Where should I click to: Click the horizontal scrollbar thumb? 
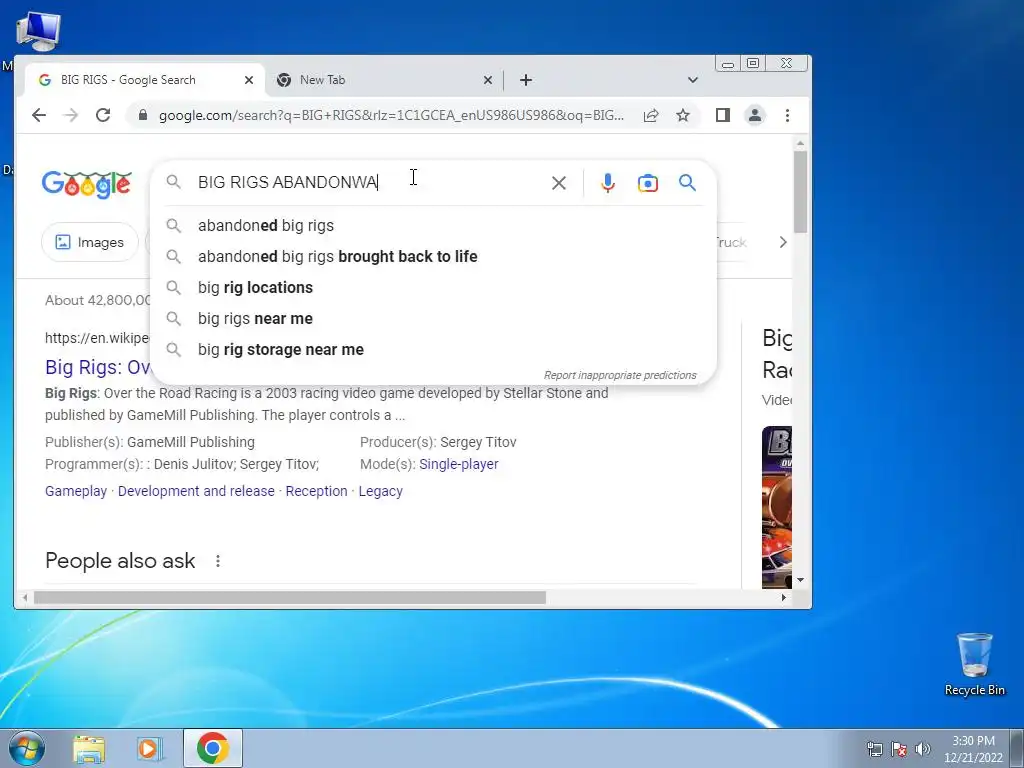[289, 598]
